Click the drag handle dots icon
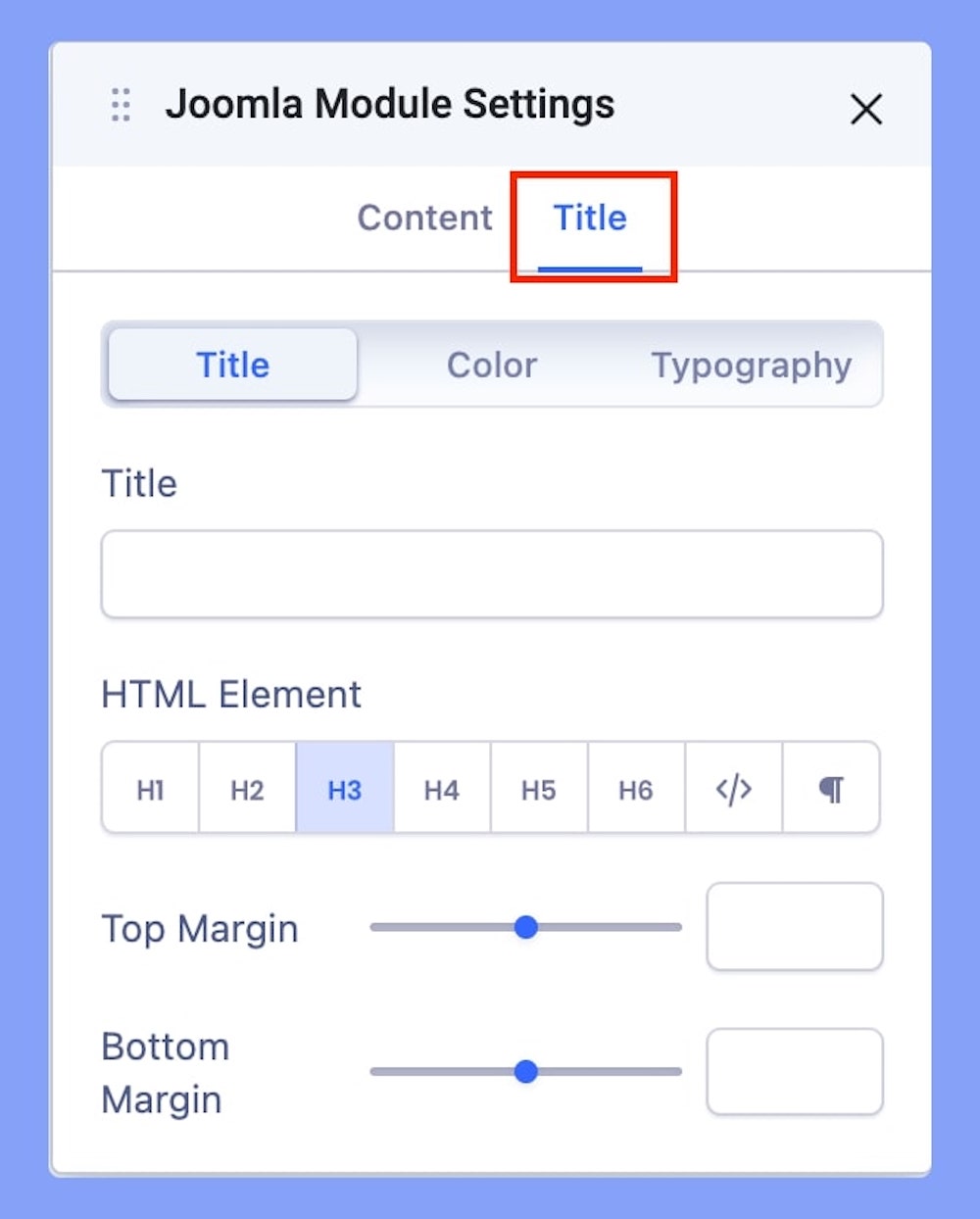Screen dimensions: 980x1219 [121, 105]
